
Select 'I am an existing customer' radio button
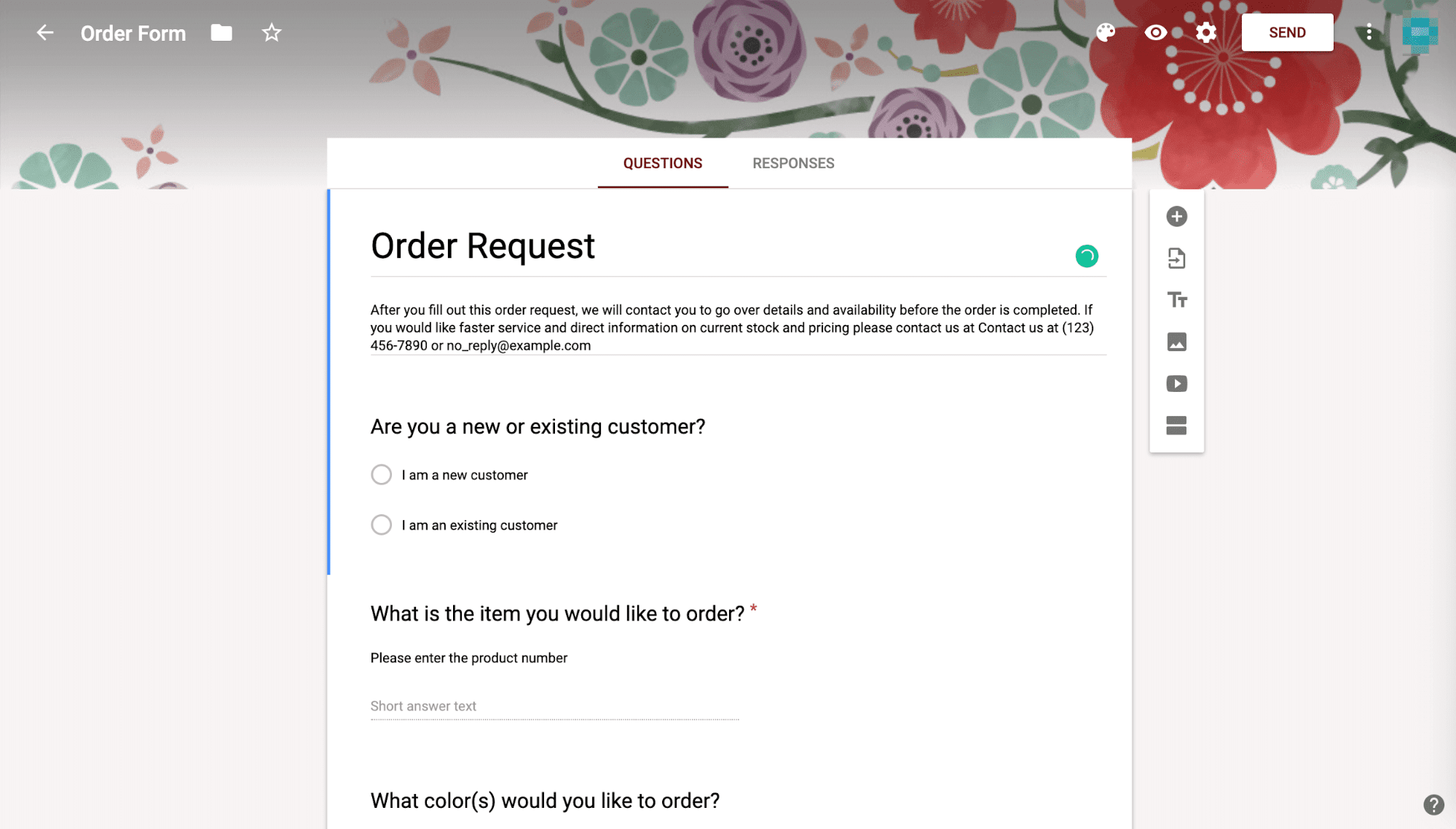pyautogui.click(x=380, y=525)
